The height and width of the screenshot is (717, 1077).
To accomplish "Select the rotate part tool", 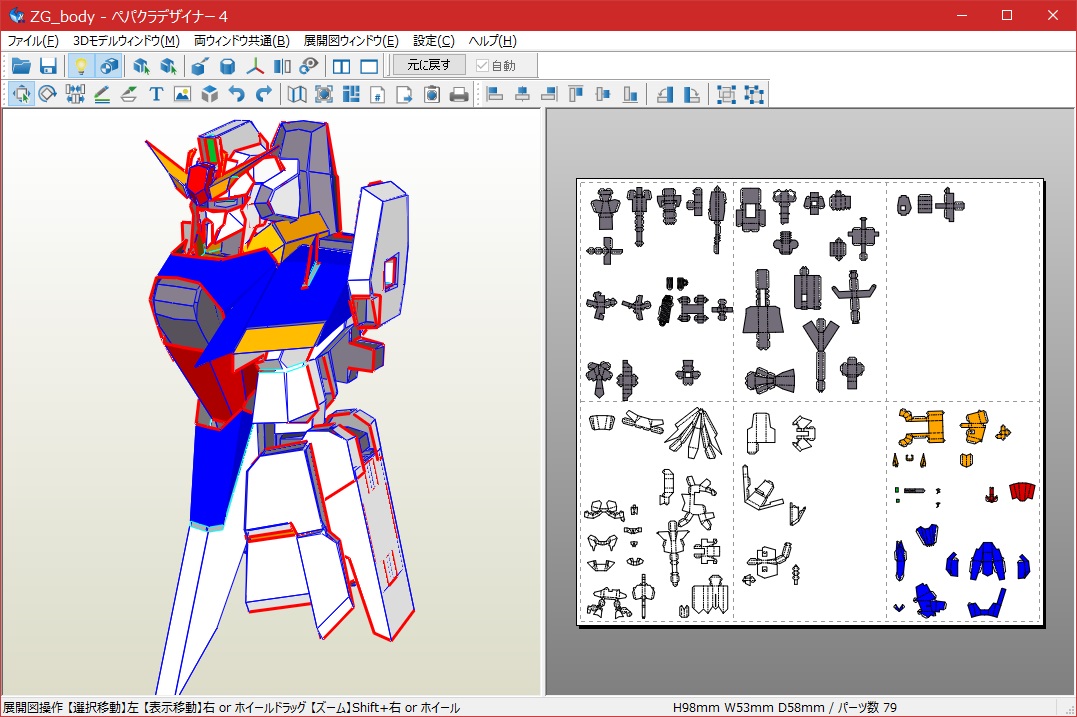I will pyautogui.click(x=47, y=94).
